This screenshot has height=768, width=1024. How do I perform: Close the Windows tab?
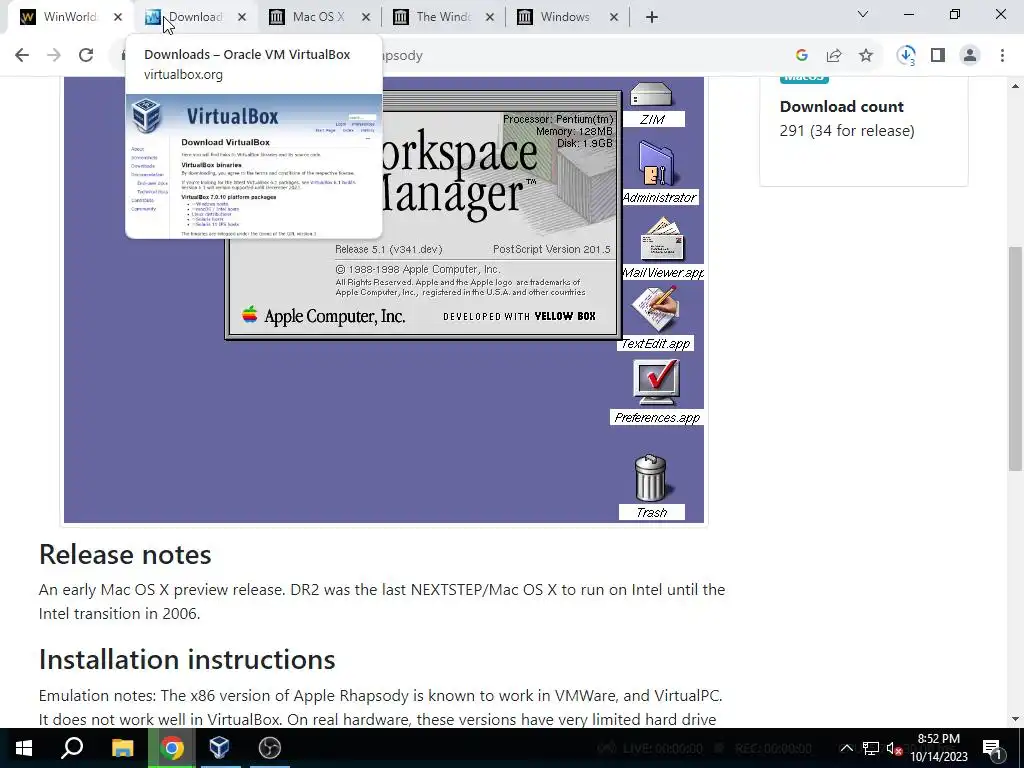click(x=614, y=17)
